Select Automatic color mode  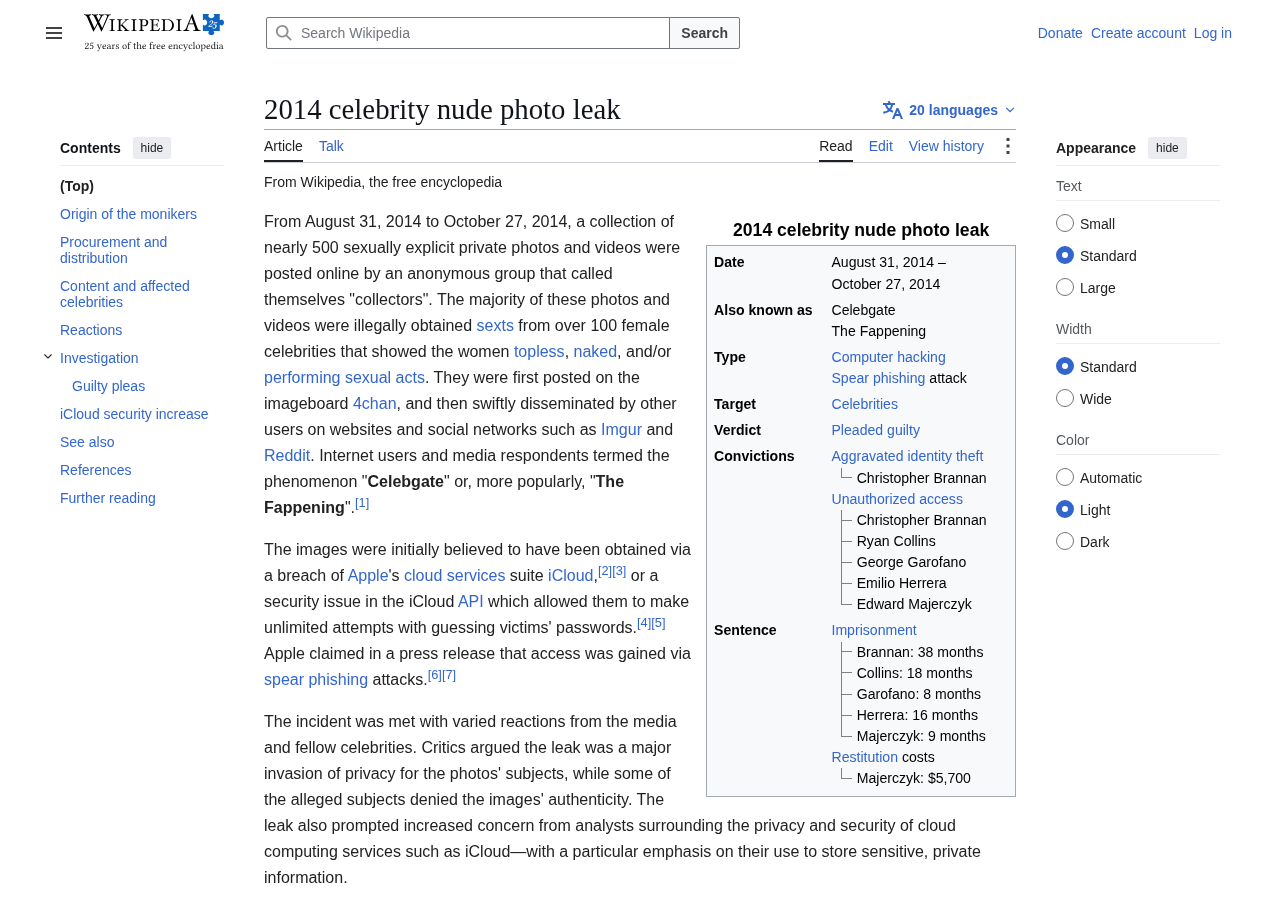[x=1065, y=477]
